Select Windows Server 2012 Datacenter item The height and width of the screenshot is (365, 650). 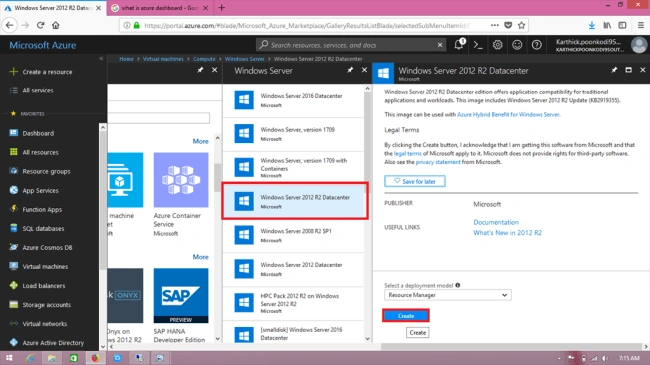point(293,269)
